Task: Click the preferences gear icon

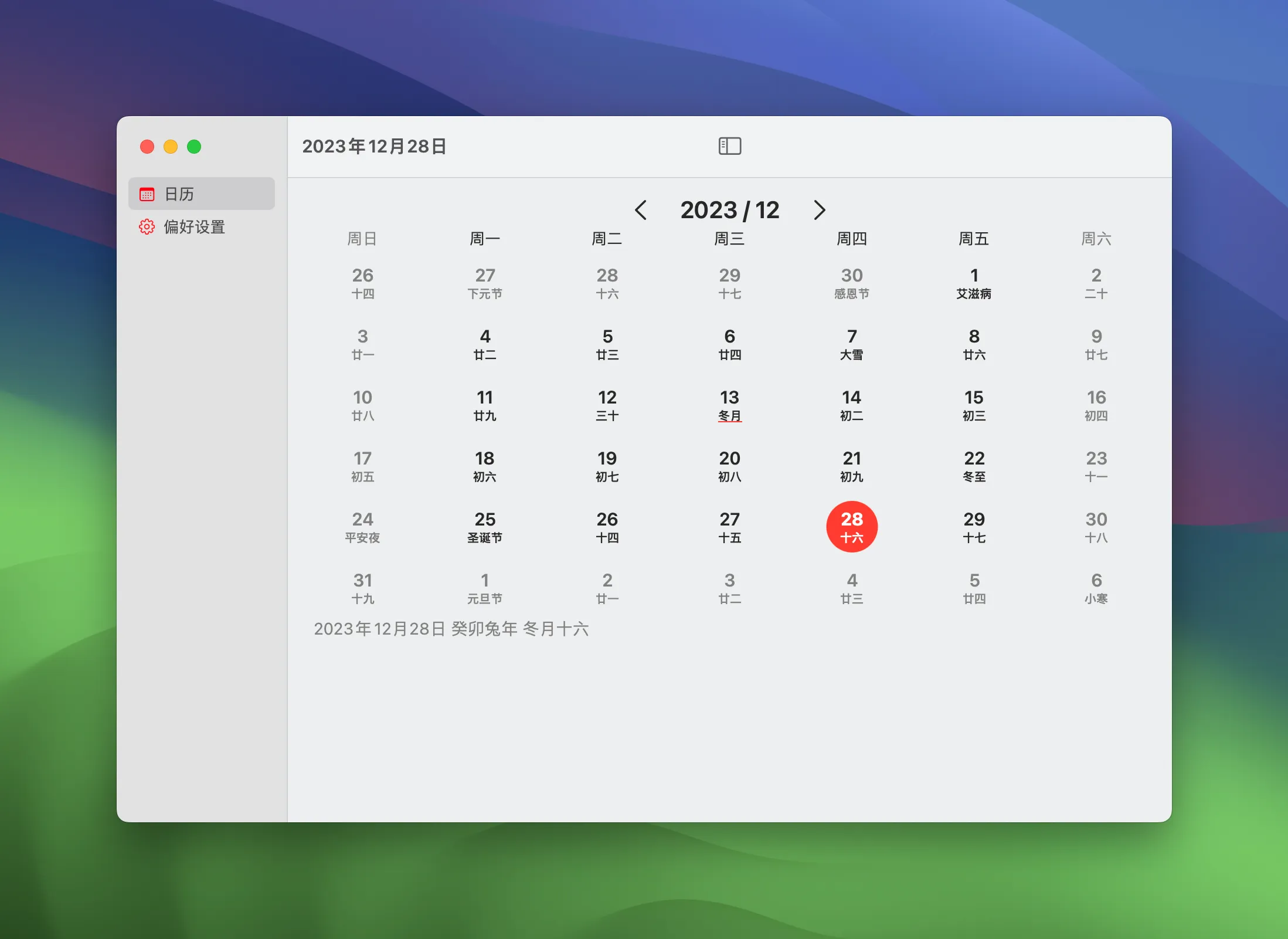Action: 147,227
